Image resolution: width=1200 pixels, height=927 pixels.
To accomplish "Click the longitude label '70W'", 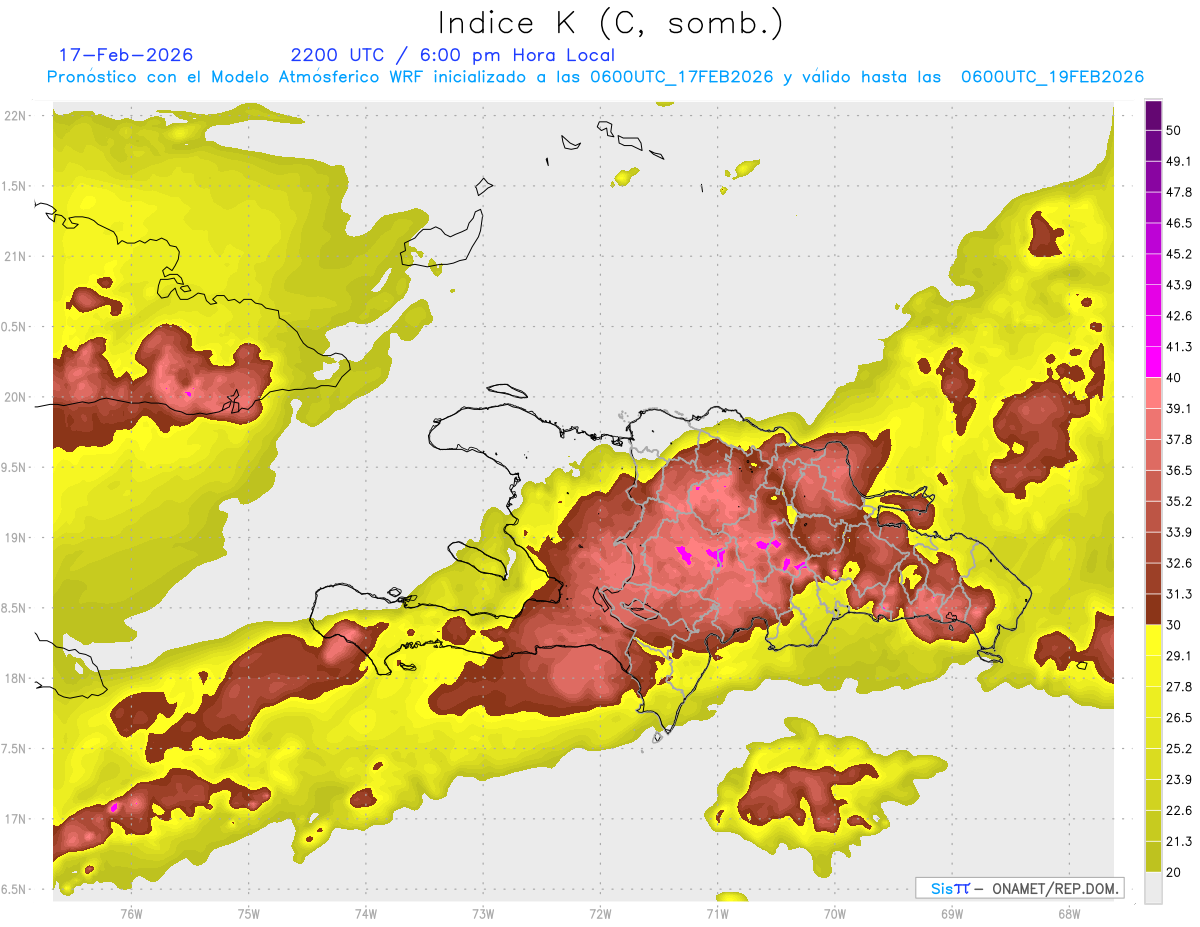I will tap(834, 913).
